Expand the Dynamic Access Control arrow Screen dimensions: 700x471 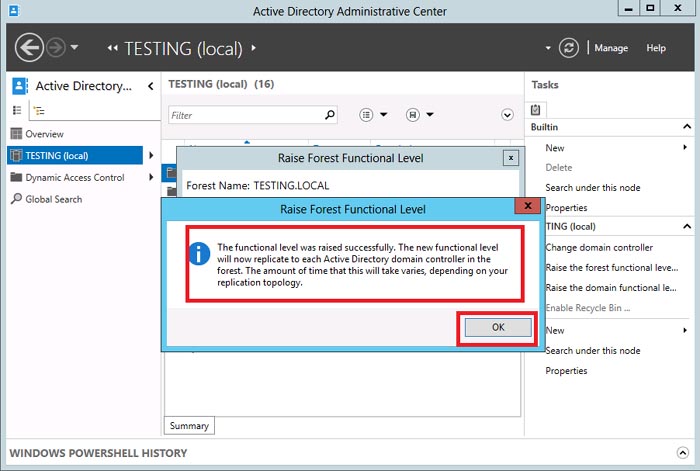click(151, 177)
